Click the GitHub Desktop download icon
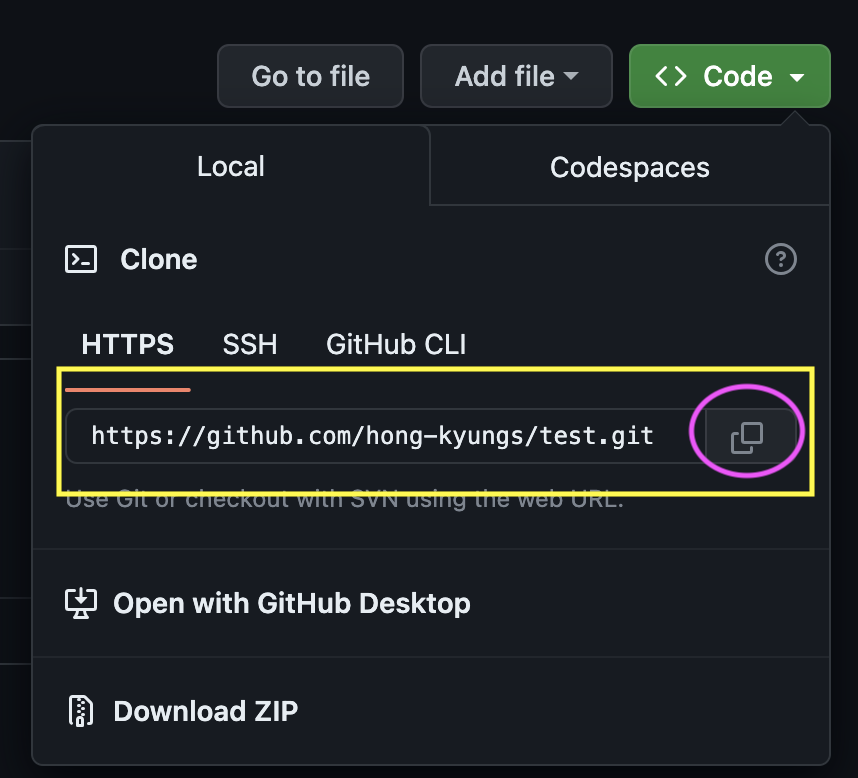This screenshot has height=778, width=858. tap(80, 603)
